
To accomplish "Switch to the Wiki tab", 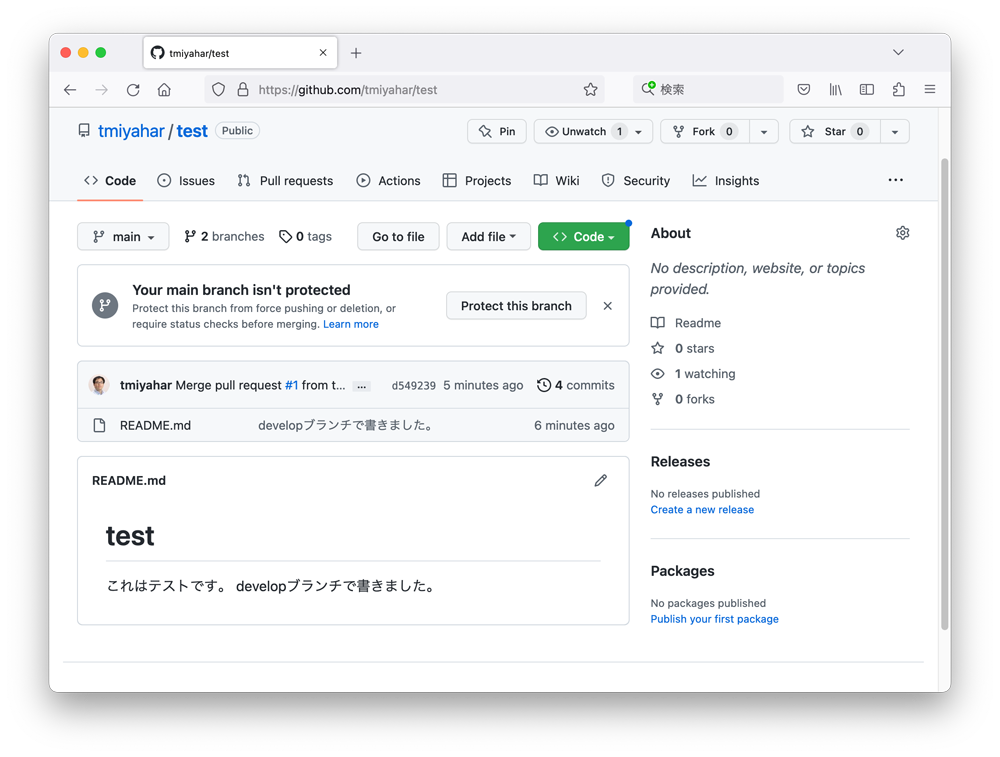I will click(557, 181).
